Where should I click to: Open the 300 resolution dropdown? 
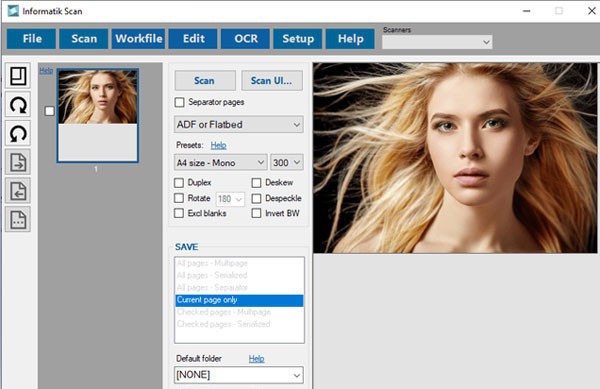[x=287, y=163]
